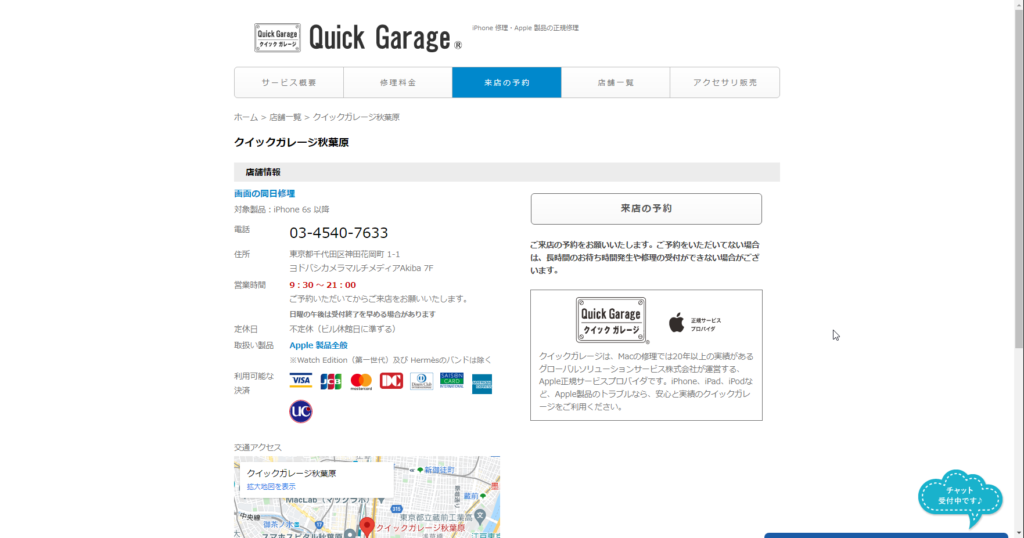
Task: Click the 不定休（ビル休館日に準ずる）text
Action: point(344,329)
